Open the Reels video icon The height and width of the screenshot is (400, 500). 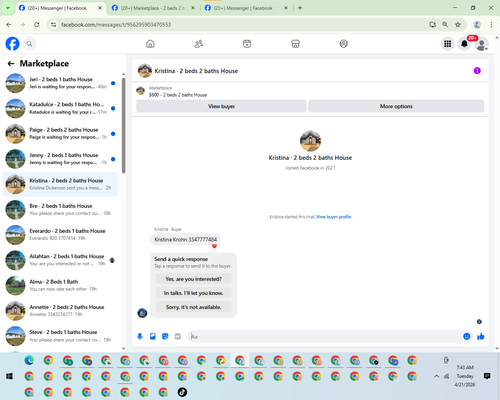247,44
